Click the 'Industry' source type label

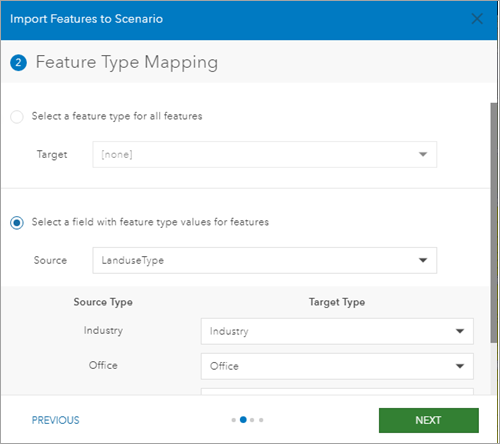[103, 330]
